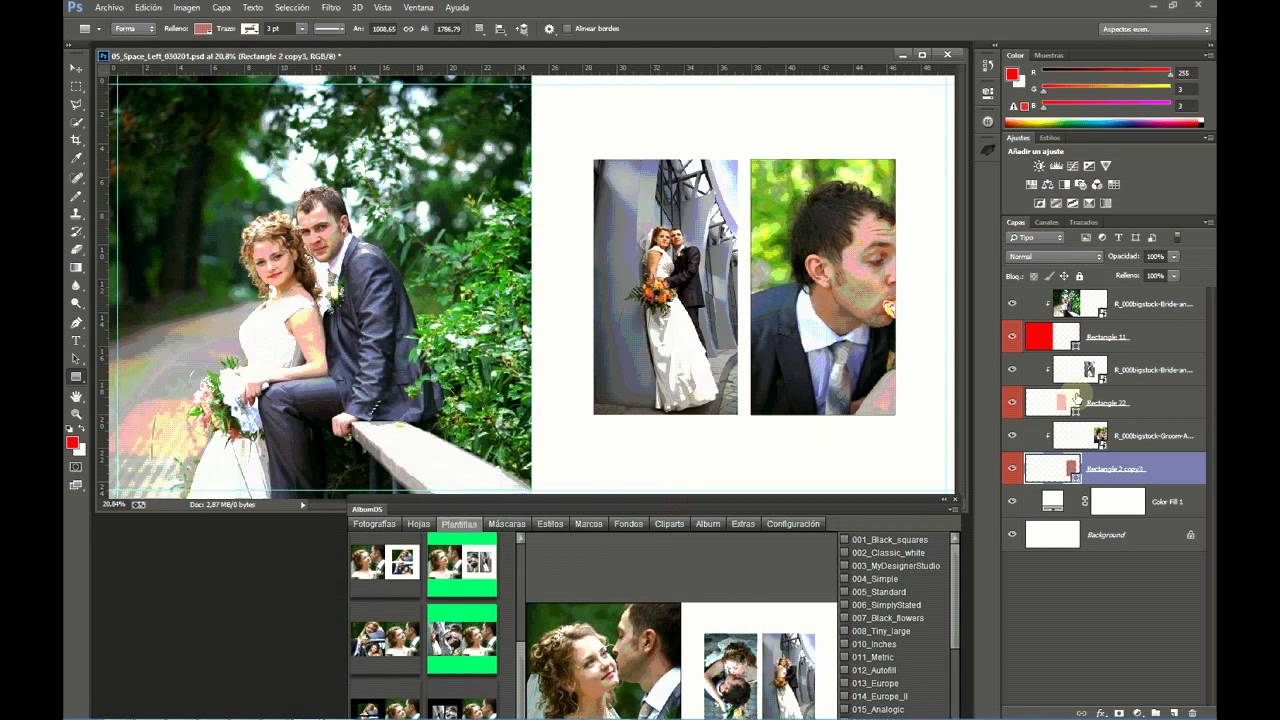Add a Levels adjustment

(x=1056, y=166)
